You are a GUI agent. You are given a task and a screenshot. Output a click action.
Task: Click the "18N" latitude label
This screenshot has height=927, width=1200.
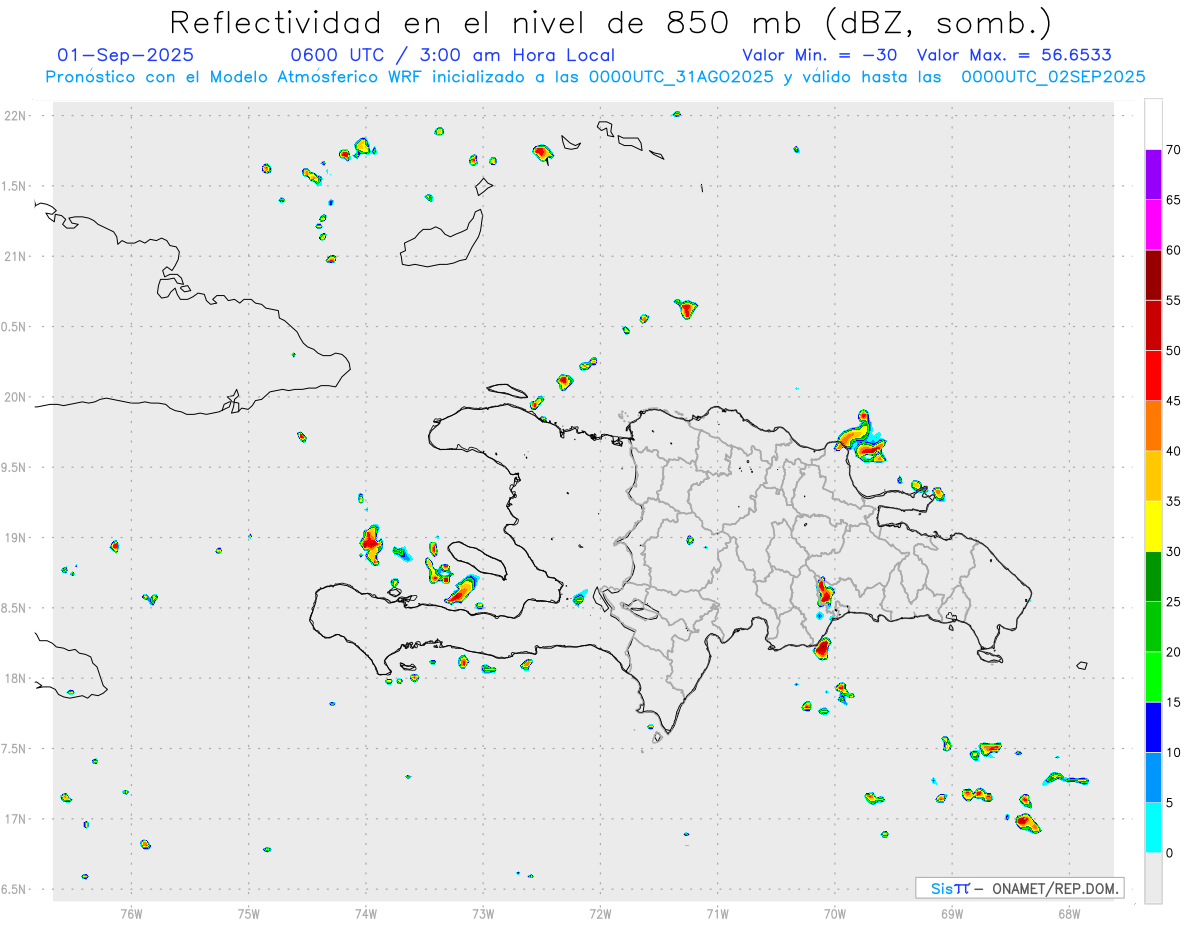(x=16, y=678)
